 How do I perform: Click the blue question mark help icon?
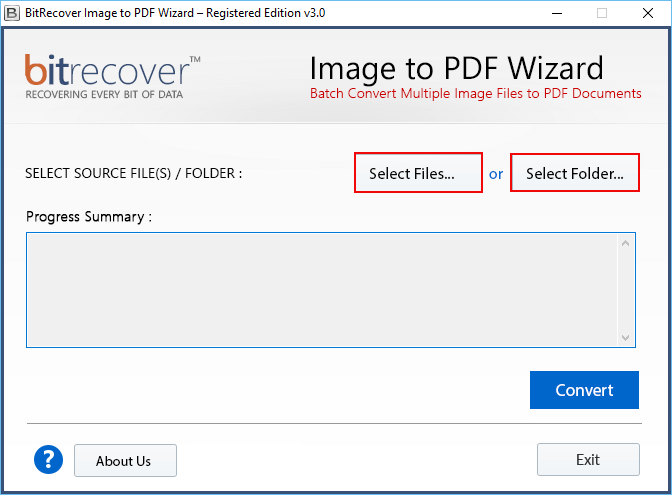tap(48, 459)
